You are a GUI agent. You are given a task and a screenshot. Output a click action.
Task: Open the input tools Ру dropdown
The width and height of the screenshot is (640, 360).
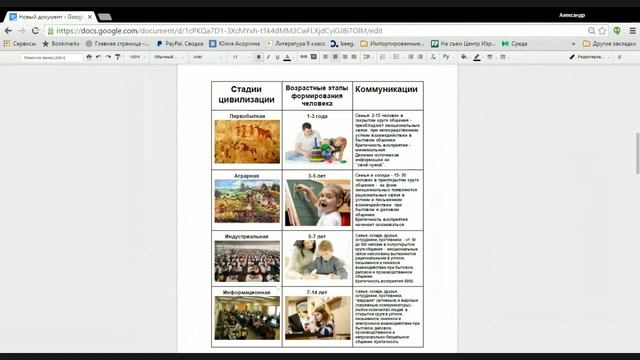(448, 57)
